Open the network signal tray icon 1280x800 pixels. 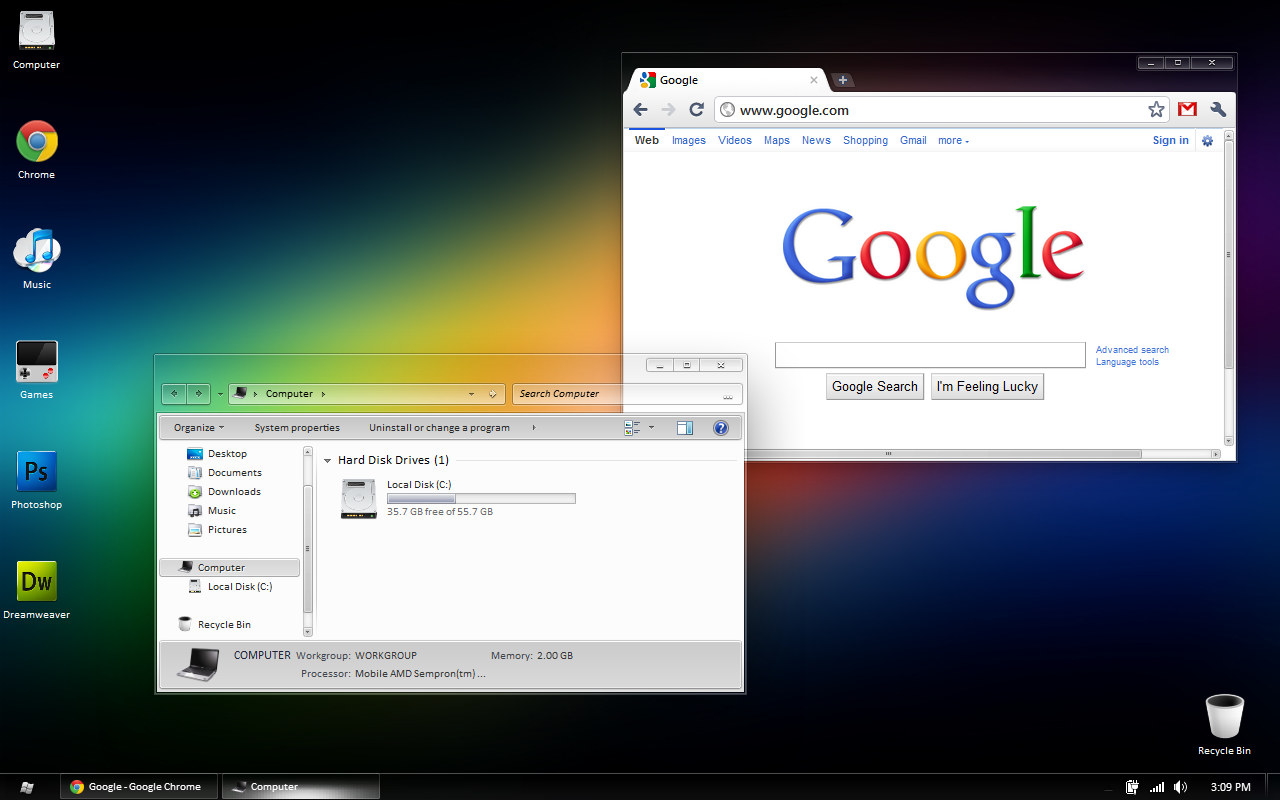tap(1157, 787)
